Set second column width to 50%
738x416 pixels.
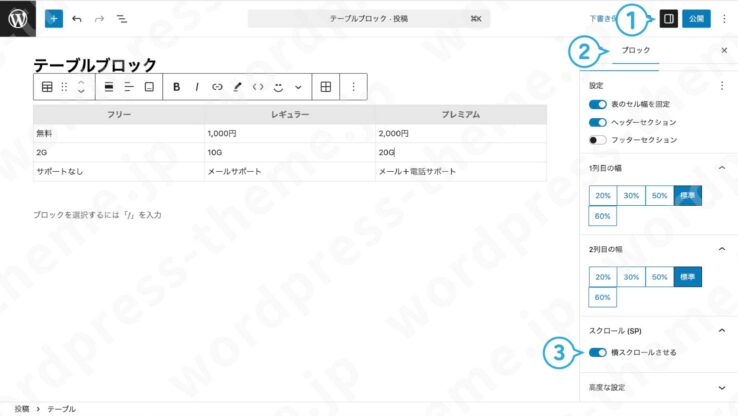point(659,277)
